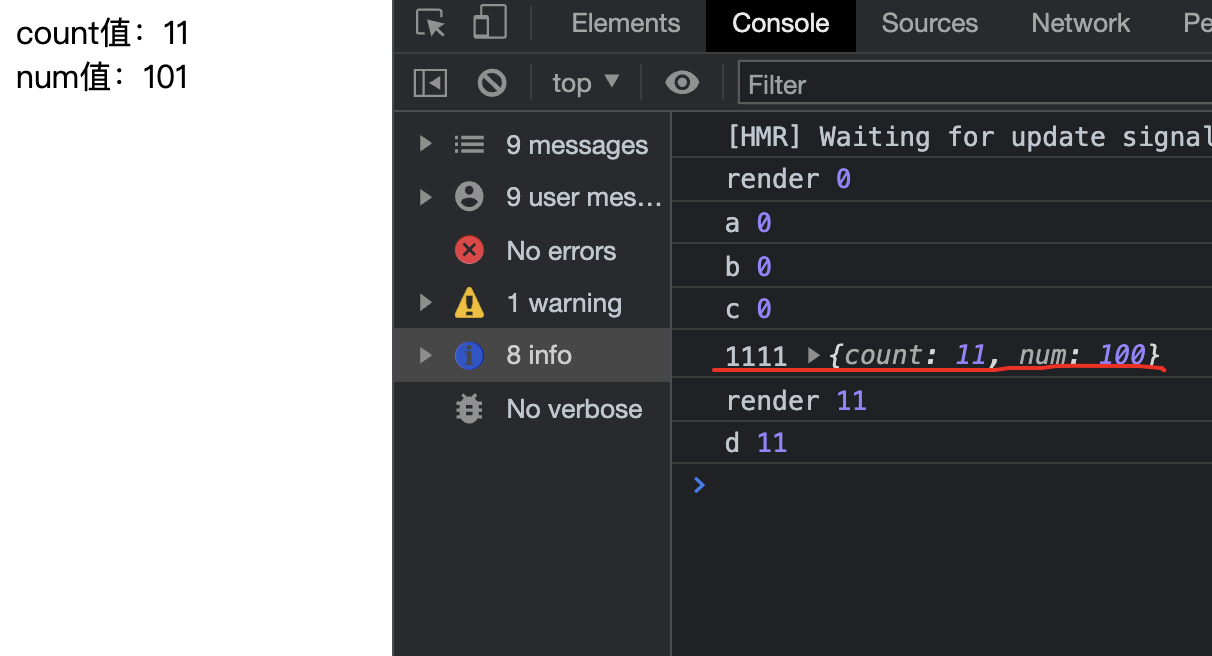The width and height of the screenshot is (1212, 656).
Task: Switch to the Elements tab
Action: coord(626,23)
